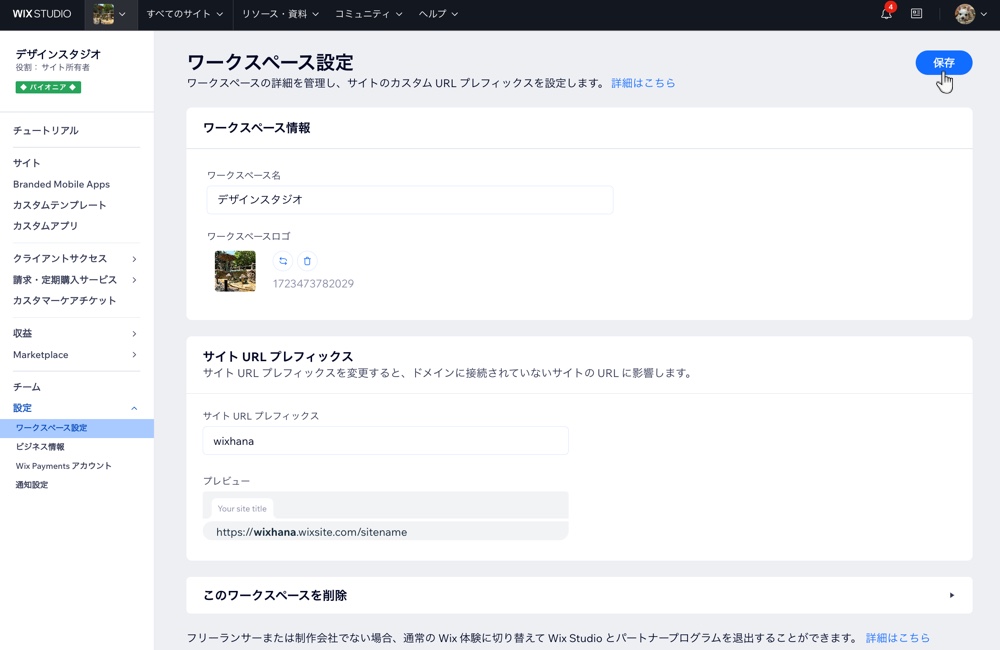Click the profile avatar picture
This screenshot has width=1000, height=650.
963,14
